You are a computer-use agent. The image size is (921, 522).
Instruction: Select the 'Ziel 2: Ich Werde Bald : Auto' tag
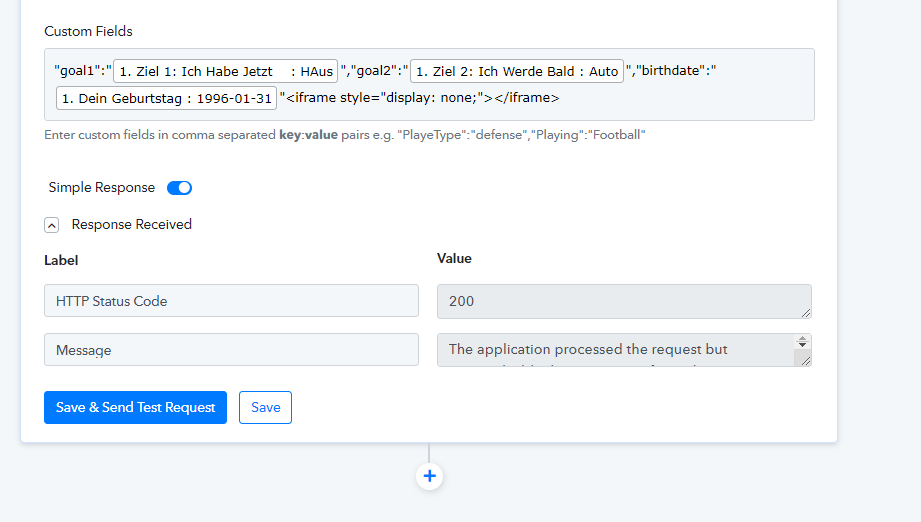tap(517, 71)
